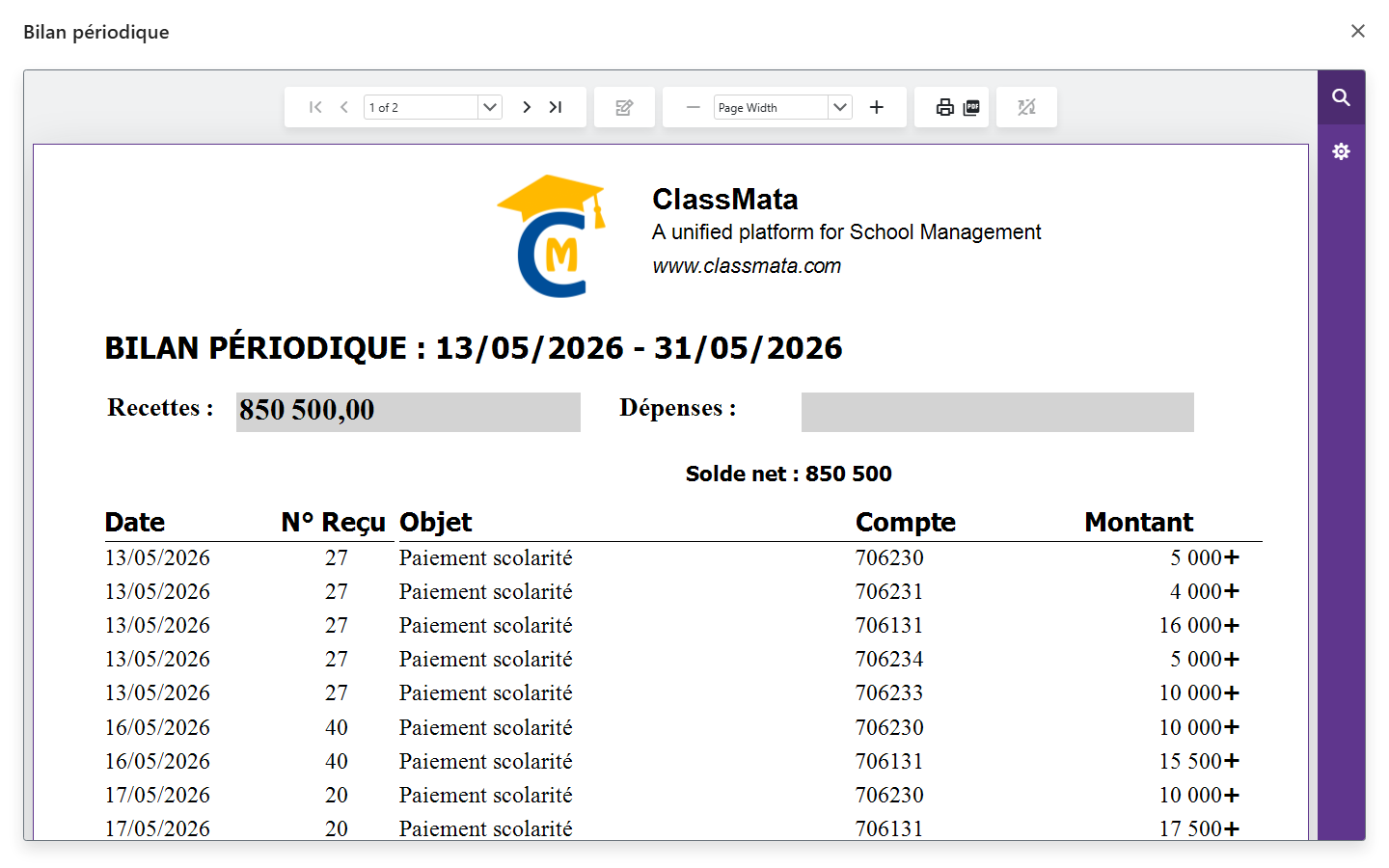Expand the 5 000 amount in first row
This screenshot has width=1389, height=868.
1232,557
